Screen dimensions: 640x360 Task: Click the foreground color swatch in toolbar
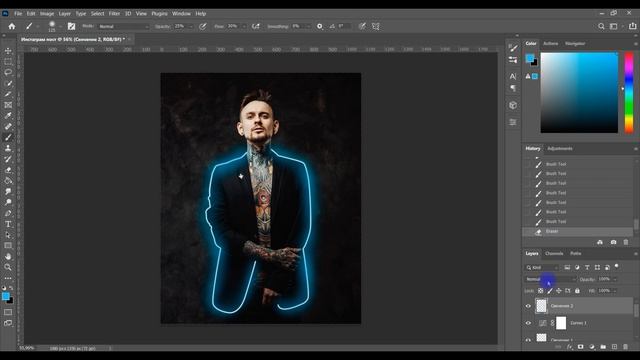pos(6,296)
